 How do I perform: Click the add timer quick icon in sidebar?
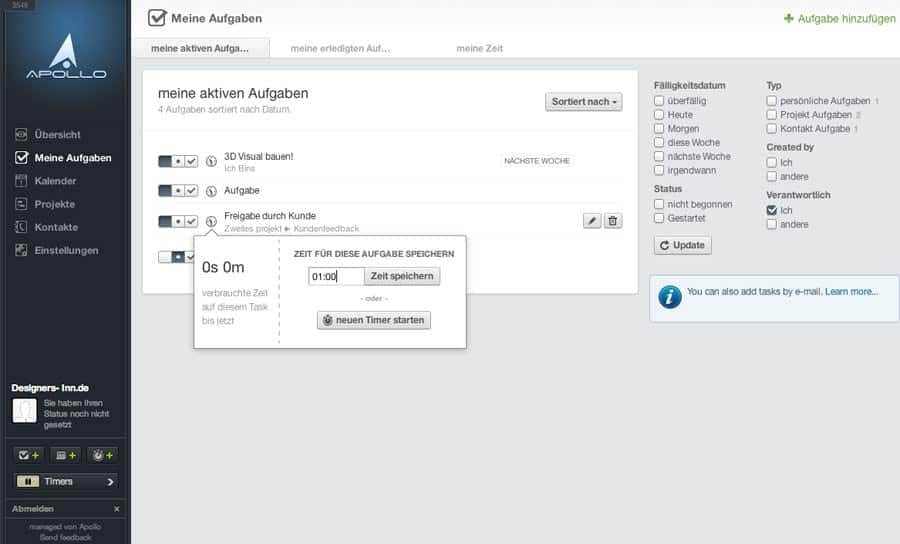pyautogui.click(x=103, y=455)
